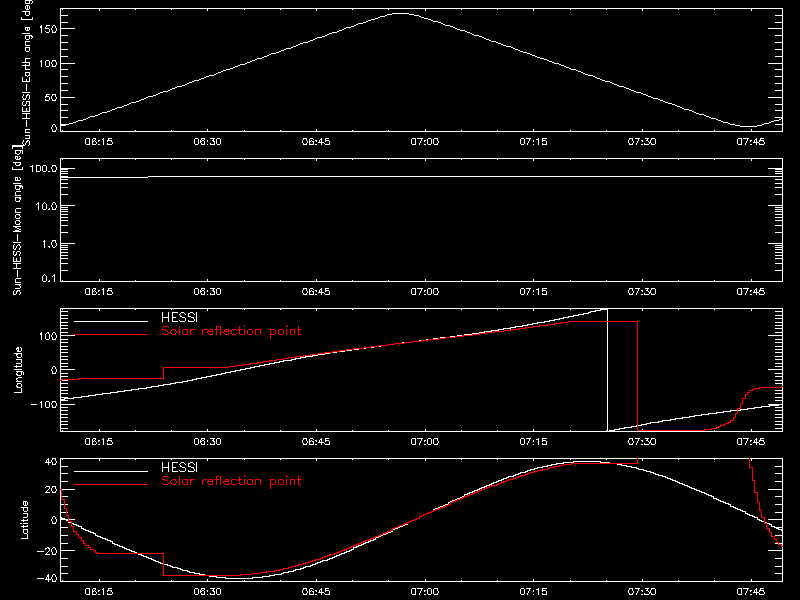Click the 1.0 tick on Moon angle plot

49,244
